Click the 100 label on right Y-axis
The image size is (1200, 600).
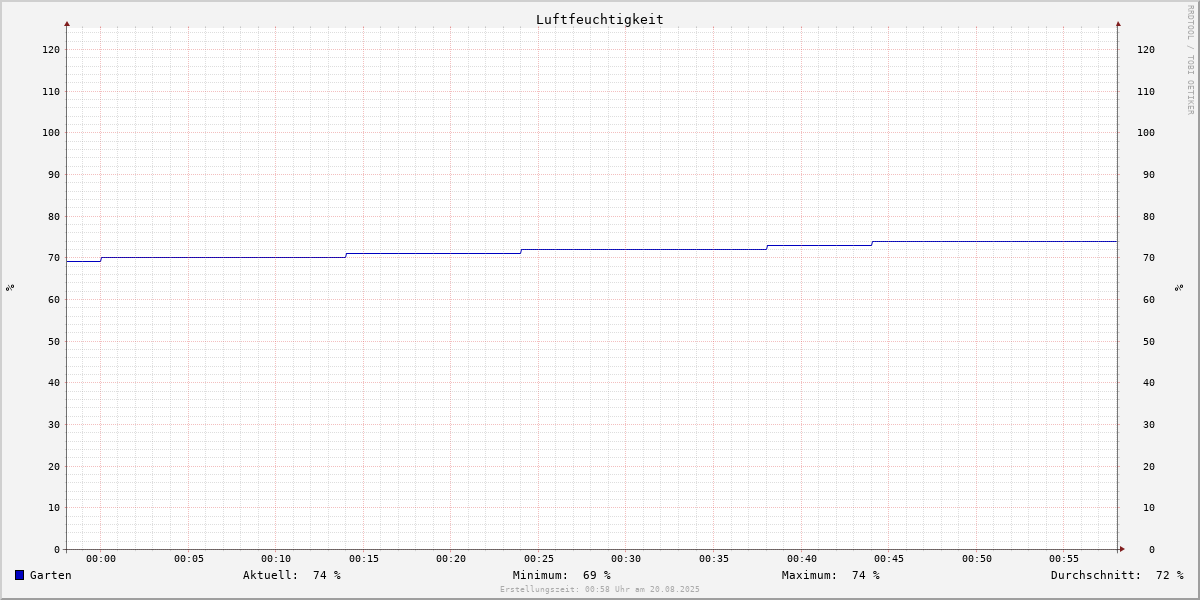(1146, 132)
